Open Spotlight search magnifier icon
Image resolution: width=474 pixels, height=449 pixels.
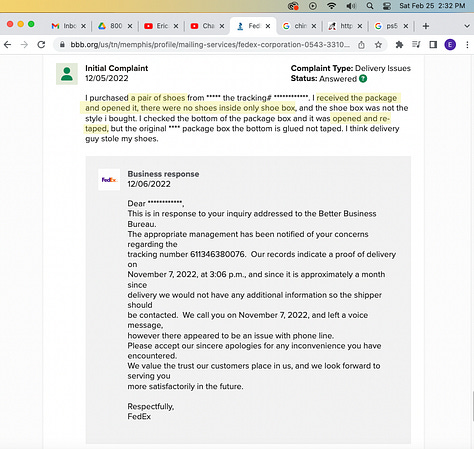[x=370, y=6]
